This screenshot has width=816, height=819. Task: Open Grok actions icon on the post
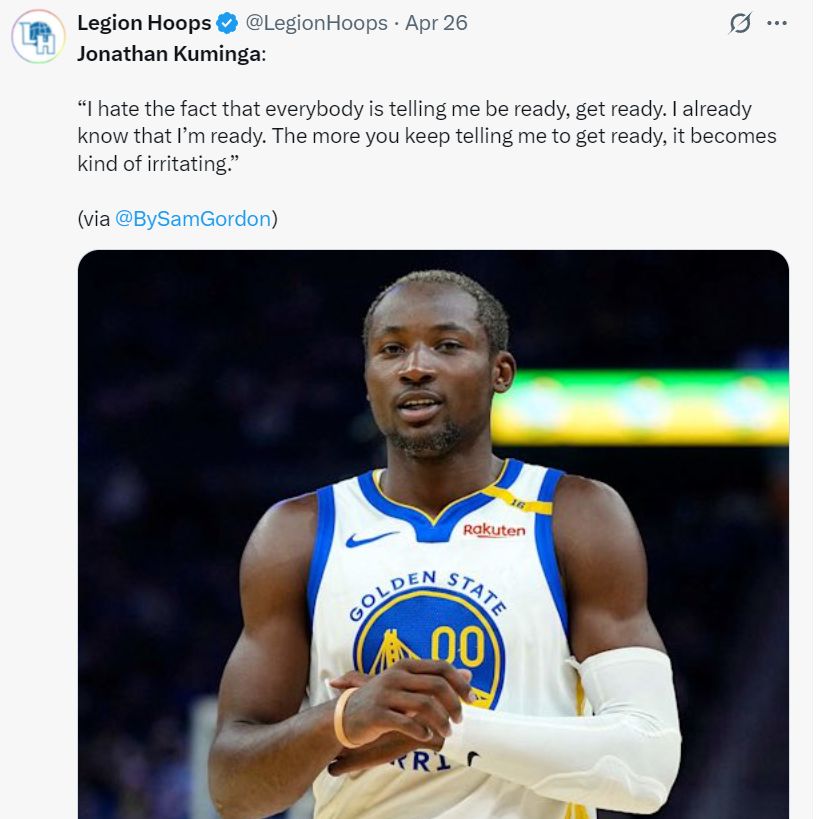click(x=740, y=23)
